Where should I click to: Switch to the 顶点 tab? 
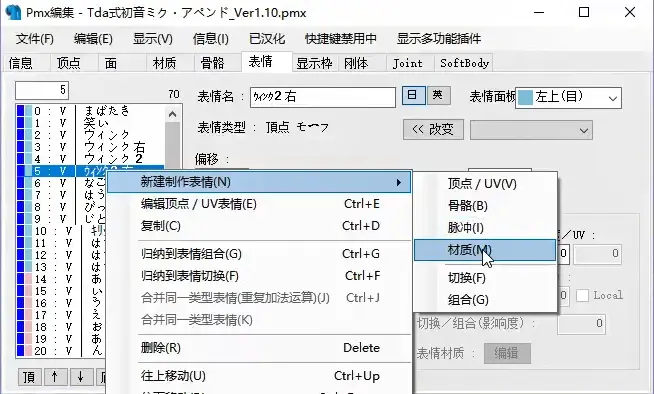[74, 63]
